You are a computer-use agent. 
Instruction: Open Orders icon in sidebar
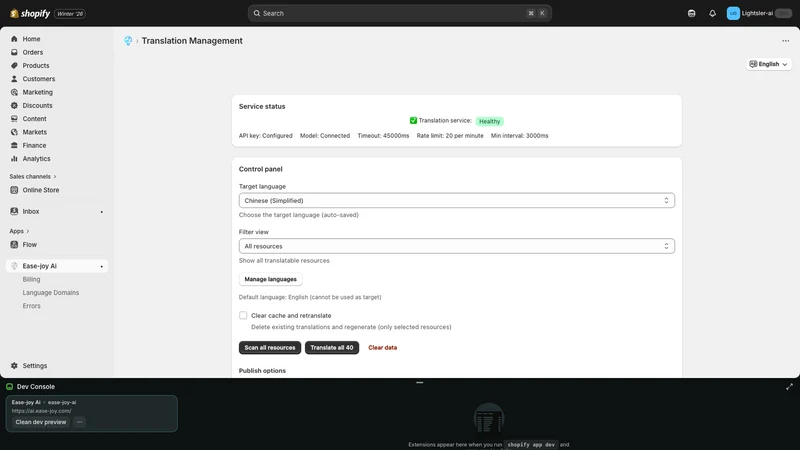tap(14, 52)
